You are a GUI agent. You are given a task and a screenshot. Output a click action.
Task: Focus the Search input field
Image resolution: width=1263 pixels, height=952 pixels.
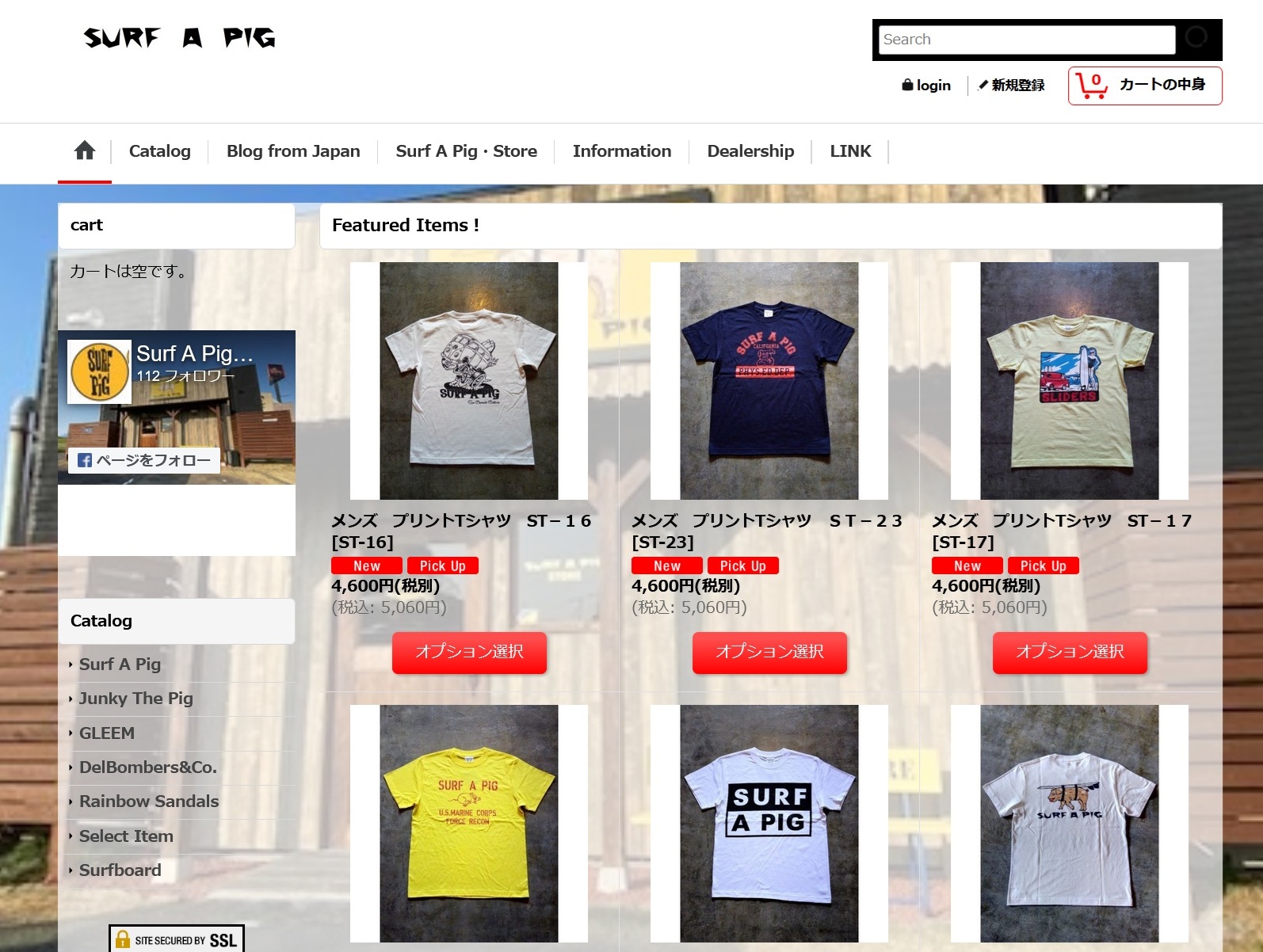(x=1027, y=40)
